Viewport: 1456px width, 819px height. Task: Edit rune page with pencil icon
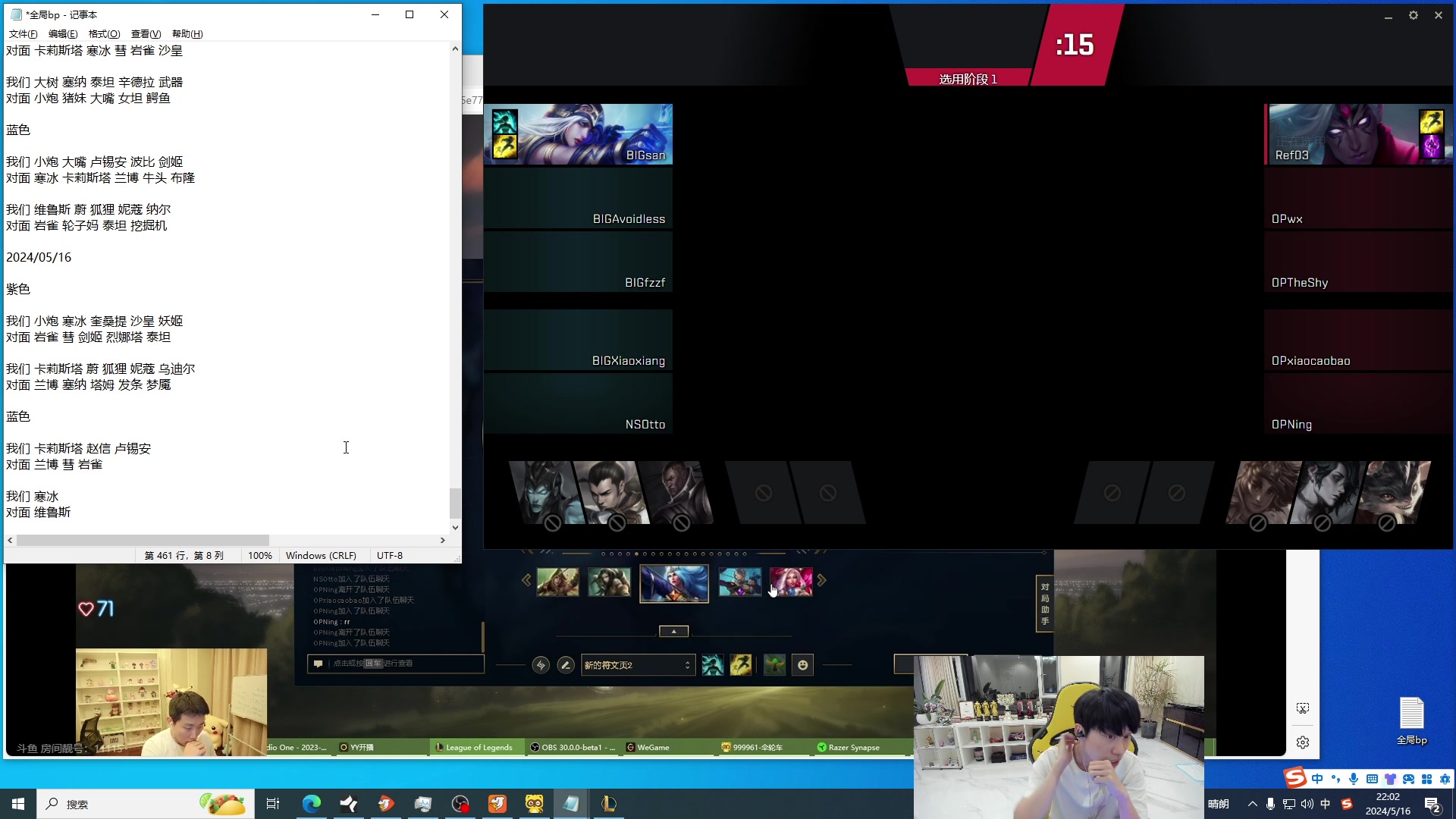pyautogui.click(x=566, y=665)
